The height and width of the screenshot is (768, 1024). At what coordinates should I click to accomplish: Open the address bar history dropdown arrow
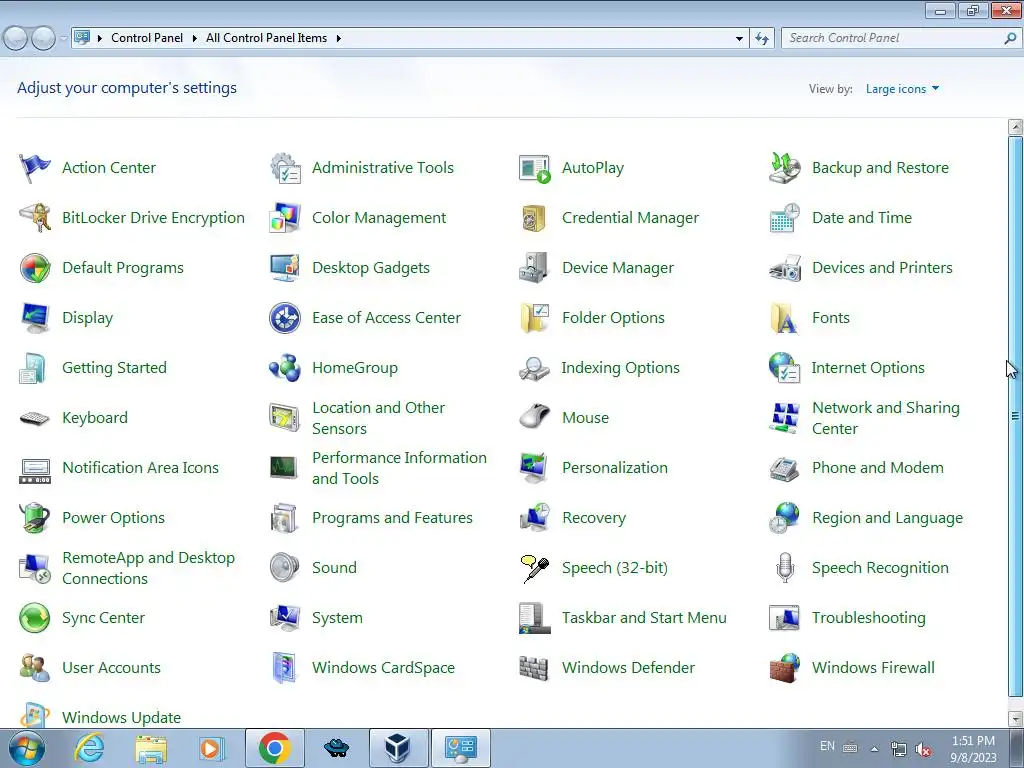739,39
